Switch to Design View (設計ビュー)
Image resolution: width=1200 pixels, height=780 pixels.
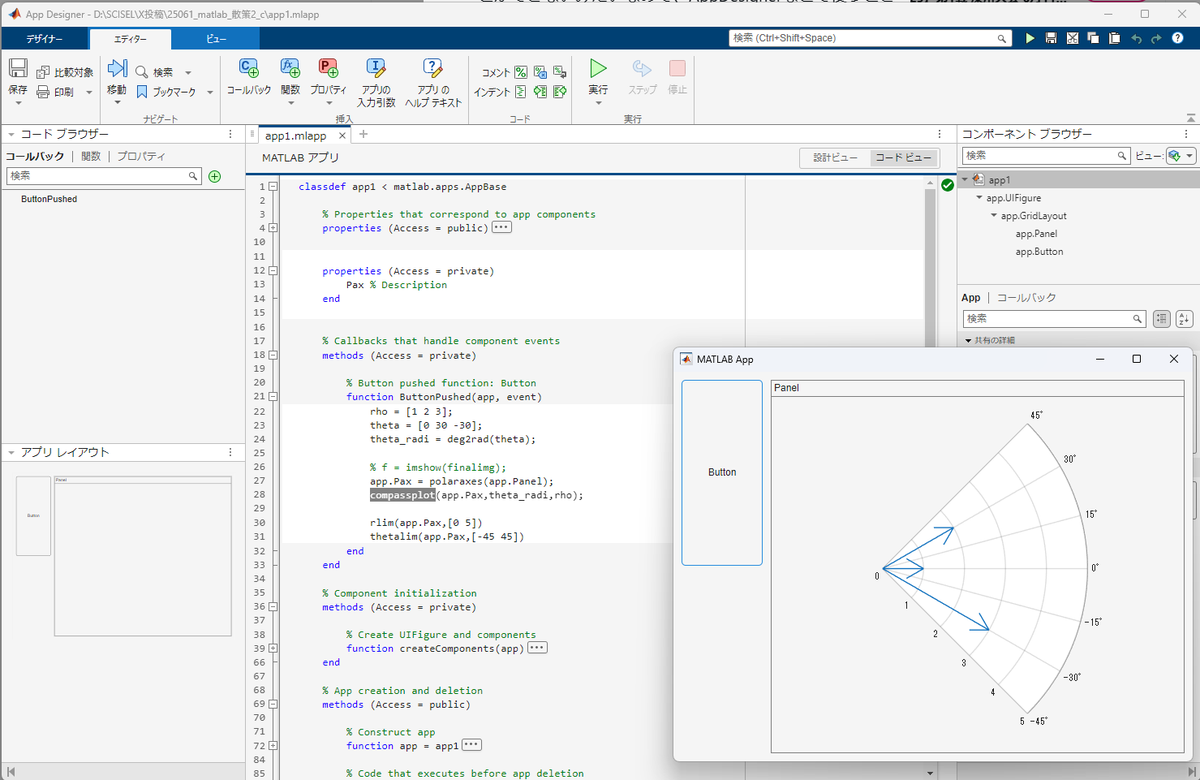click(x=835, y=158)
